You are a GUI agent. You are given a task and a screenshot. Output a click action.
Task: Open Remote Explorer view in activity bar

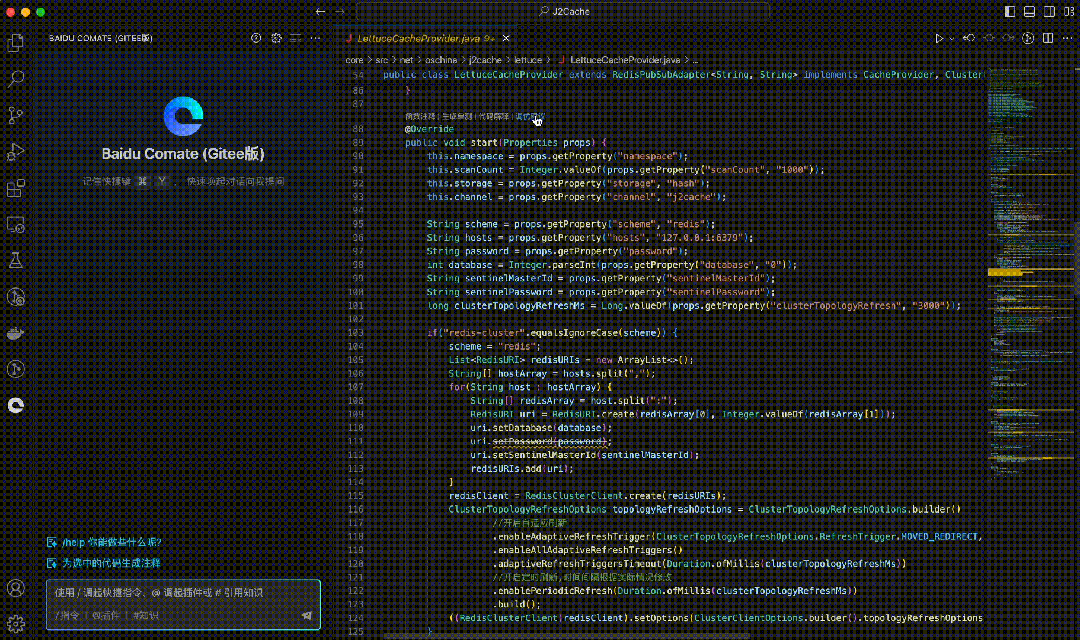(16, 225)
